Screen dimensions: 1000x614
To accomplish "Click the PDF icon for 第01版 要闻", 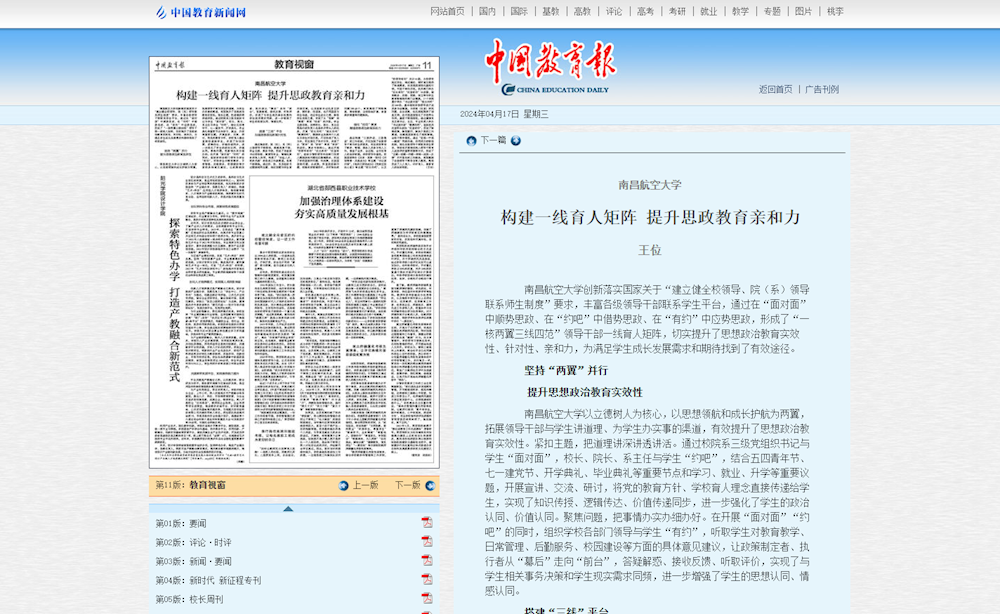I will (x=426, y=522).
